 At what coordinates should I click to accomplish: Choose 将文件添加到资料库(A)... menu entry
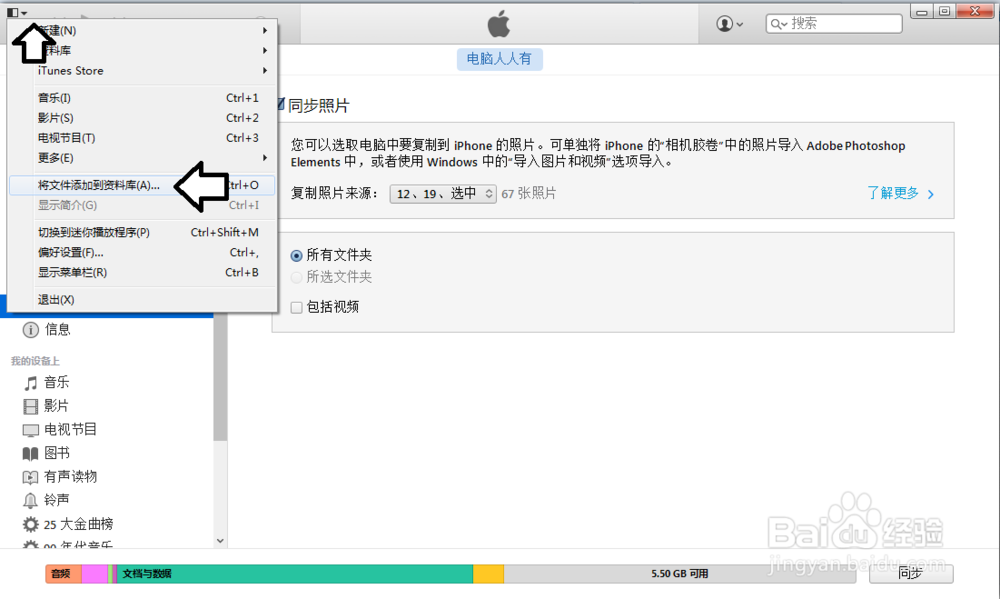[x=142, y=185]
